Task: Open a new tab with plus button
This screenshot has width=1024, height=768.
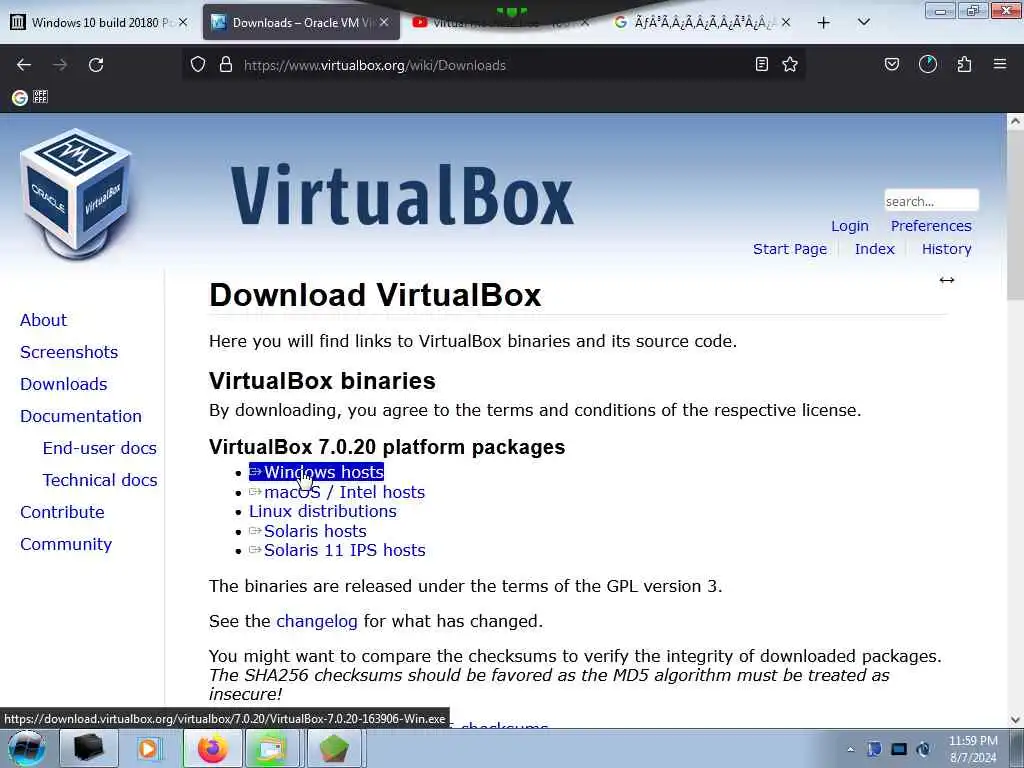Action: coord(824,23)
